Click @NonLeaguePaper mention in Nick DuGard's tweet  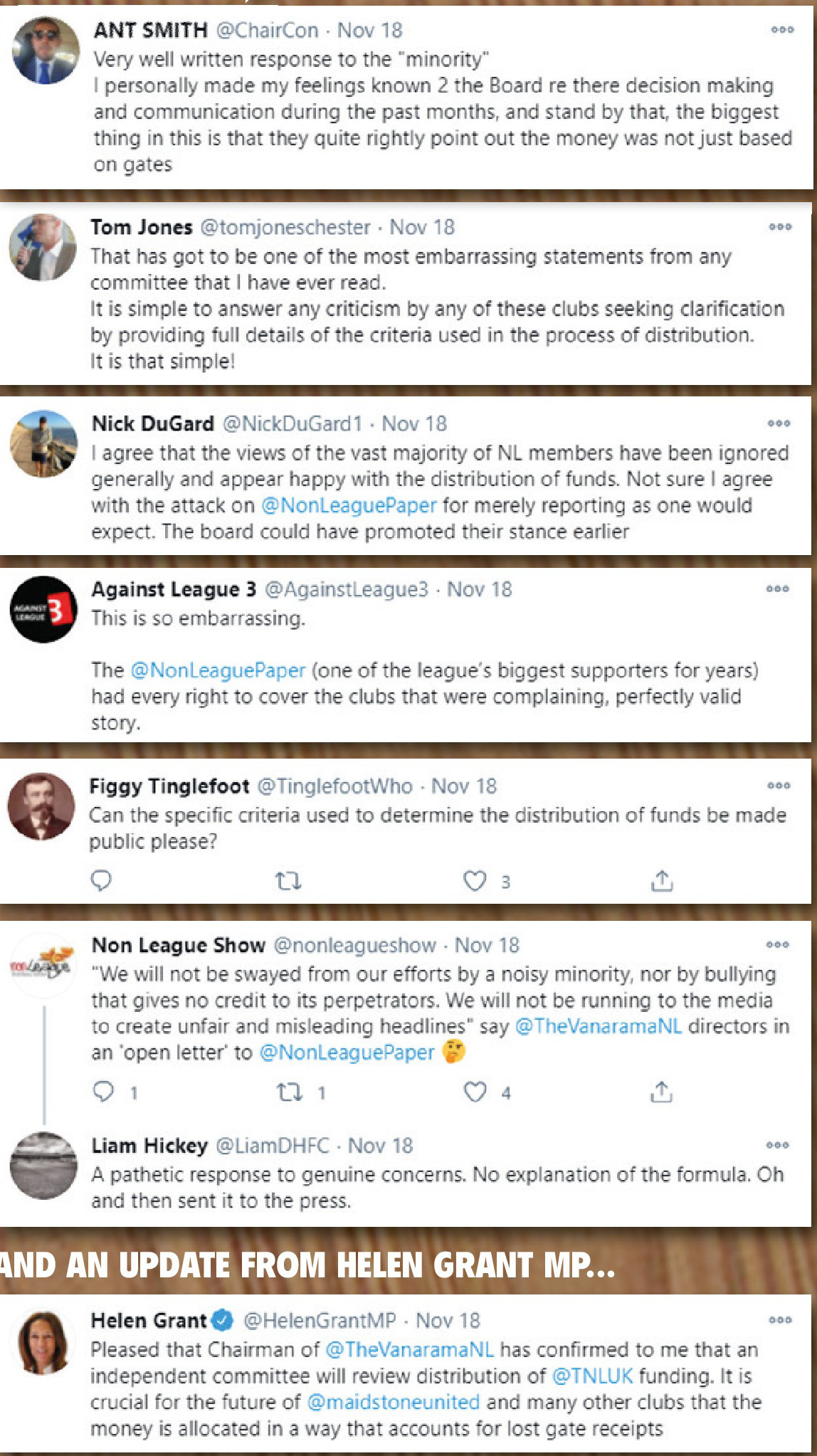(x=349, y=505)
